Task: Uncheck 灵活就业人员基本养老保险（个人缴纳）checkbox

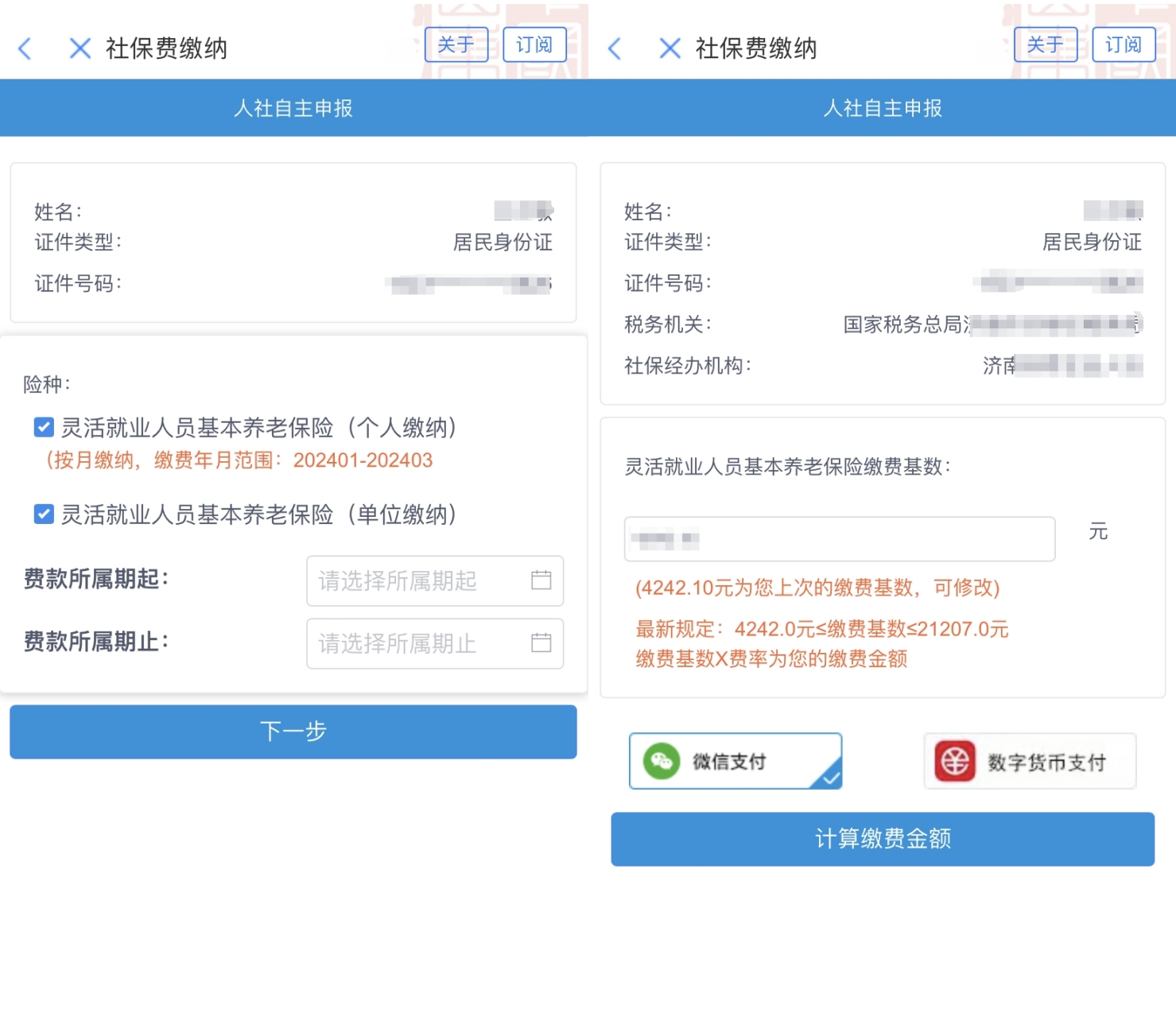Action: (44, 428)
